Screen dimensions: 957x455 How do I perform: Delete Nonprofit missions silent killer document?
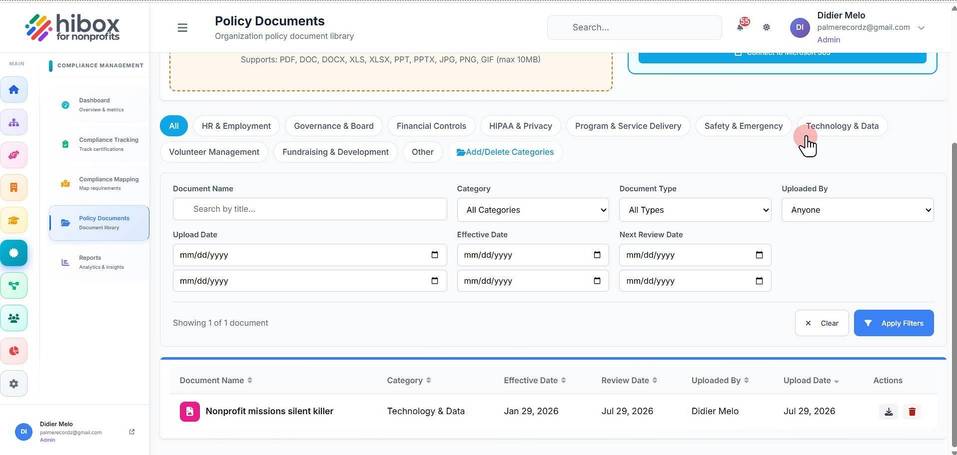(x=912, y=412)
